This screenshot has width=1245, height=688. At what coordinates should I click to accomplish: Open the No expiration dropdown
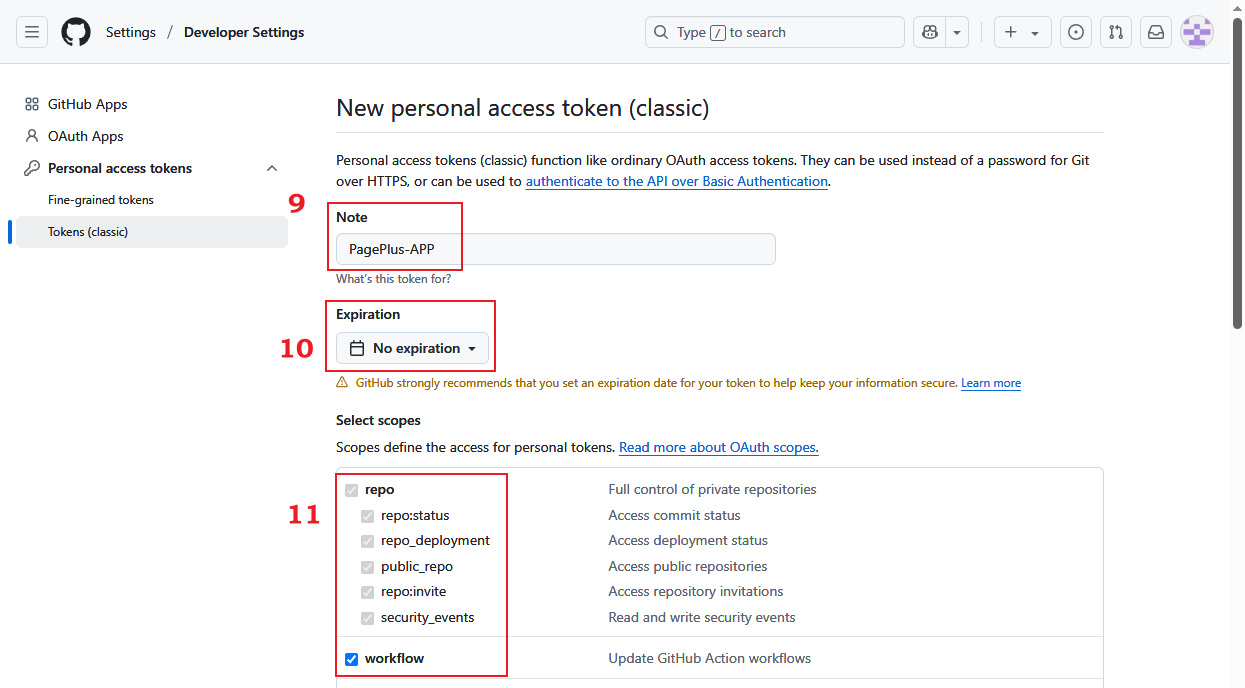point(412,348)
